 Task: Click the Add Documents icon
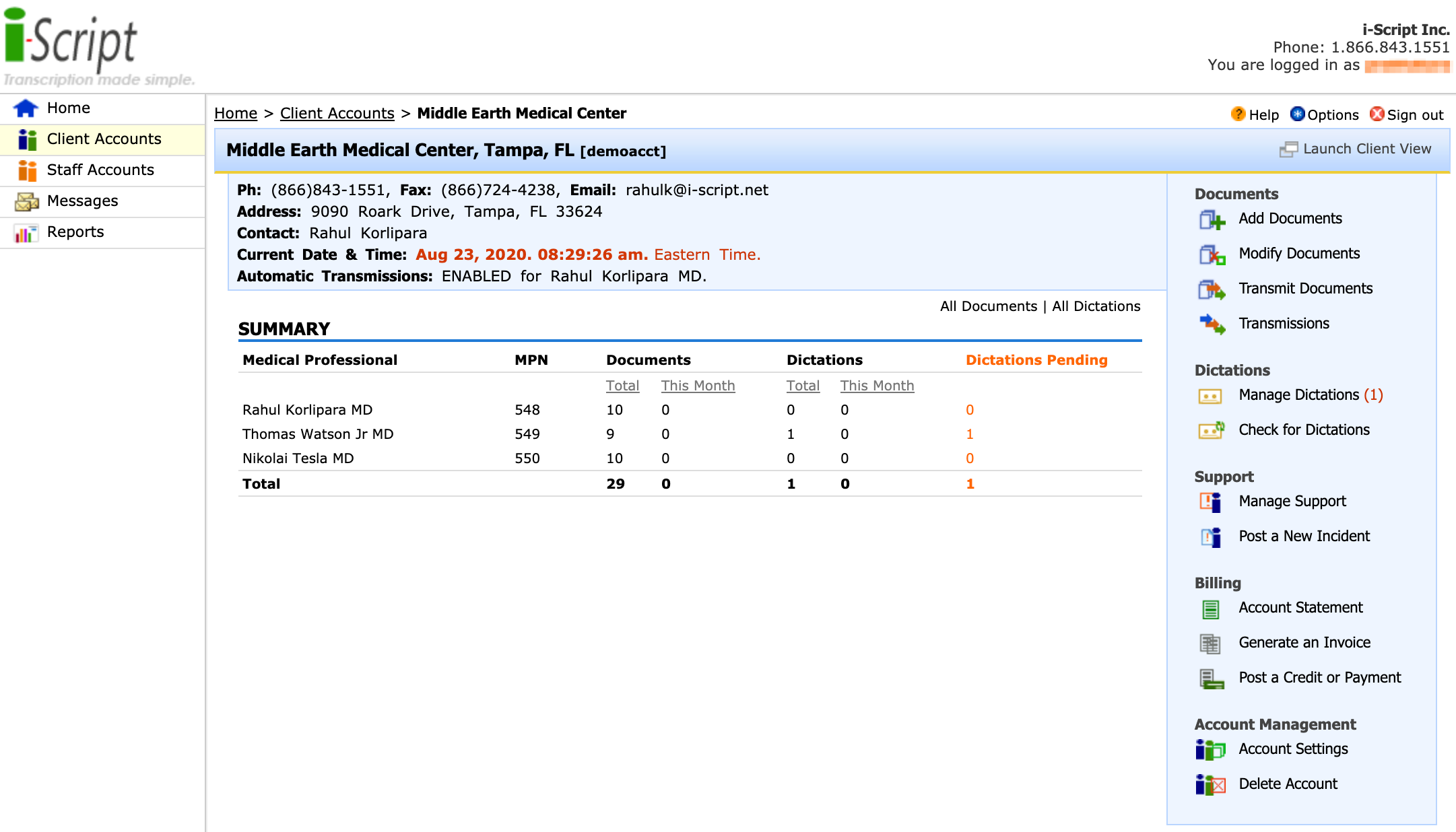coord(1212,219)
